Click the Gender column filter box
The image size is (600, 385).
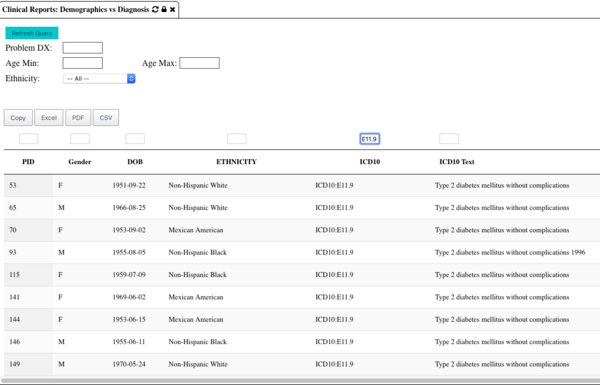[80, 139]
